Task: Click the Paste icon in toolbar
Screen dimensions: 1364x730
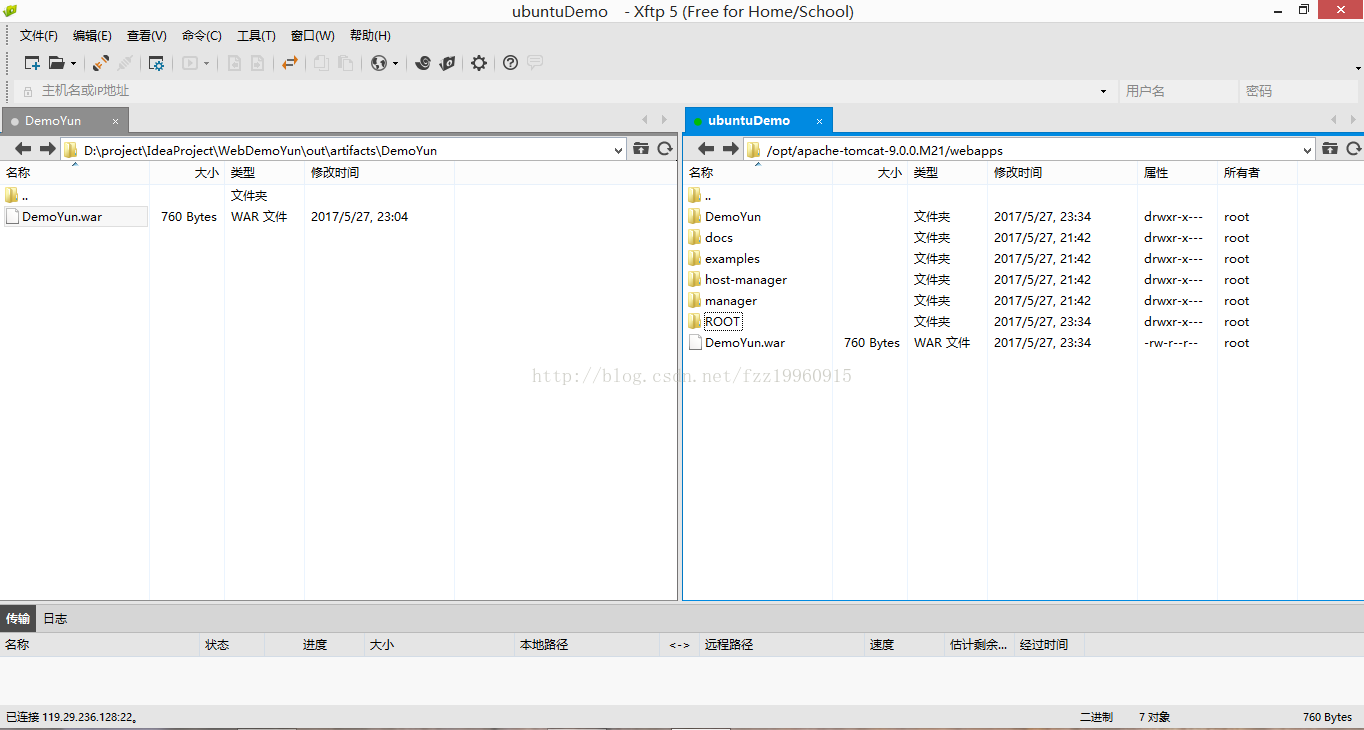Action: [345, 63]
